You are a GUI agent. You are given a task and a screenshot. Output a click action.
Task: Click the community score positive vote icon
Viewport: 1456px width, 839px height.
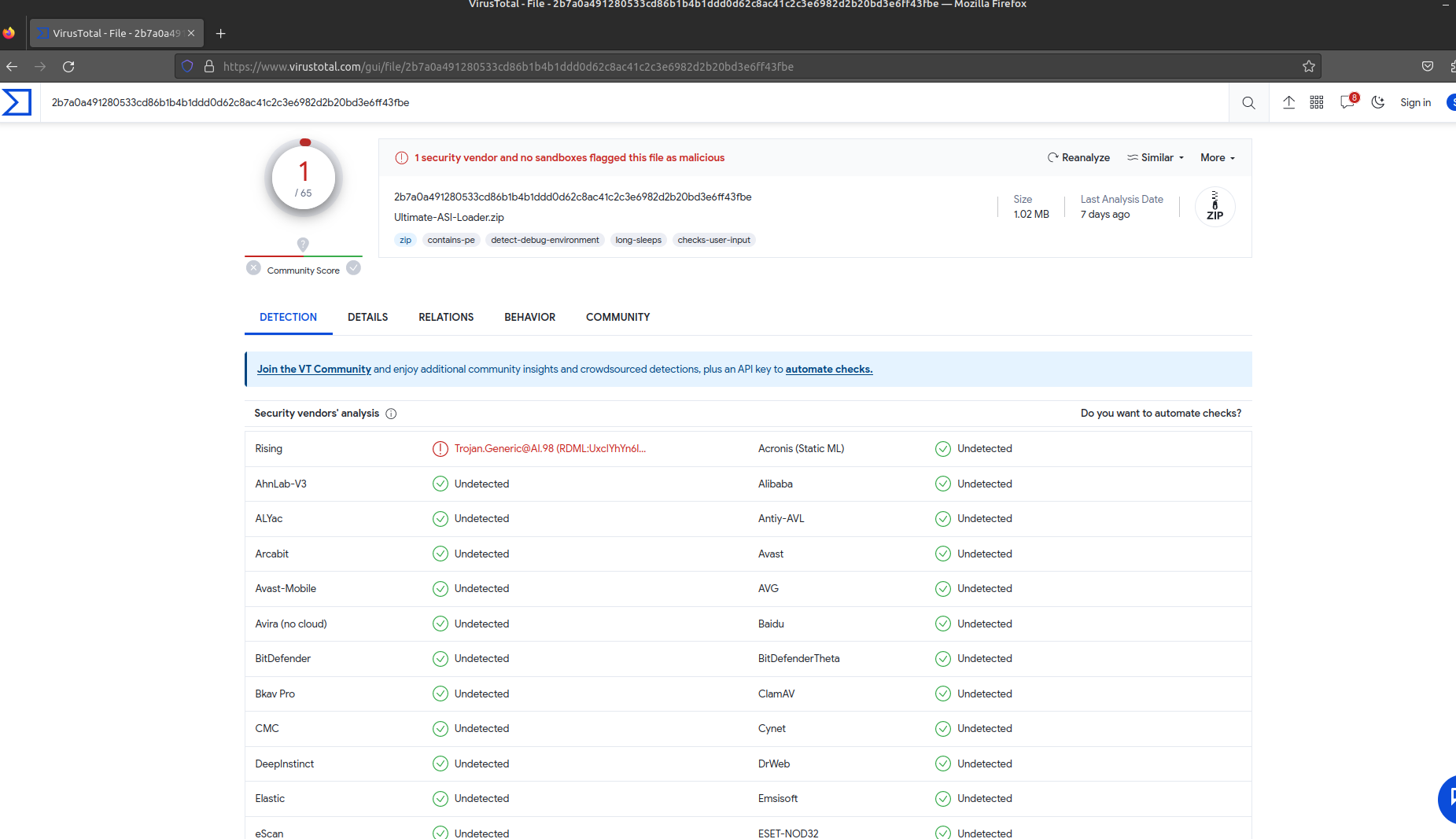click(354, 268)
